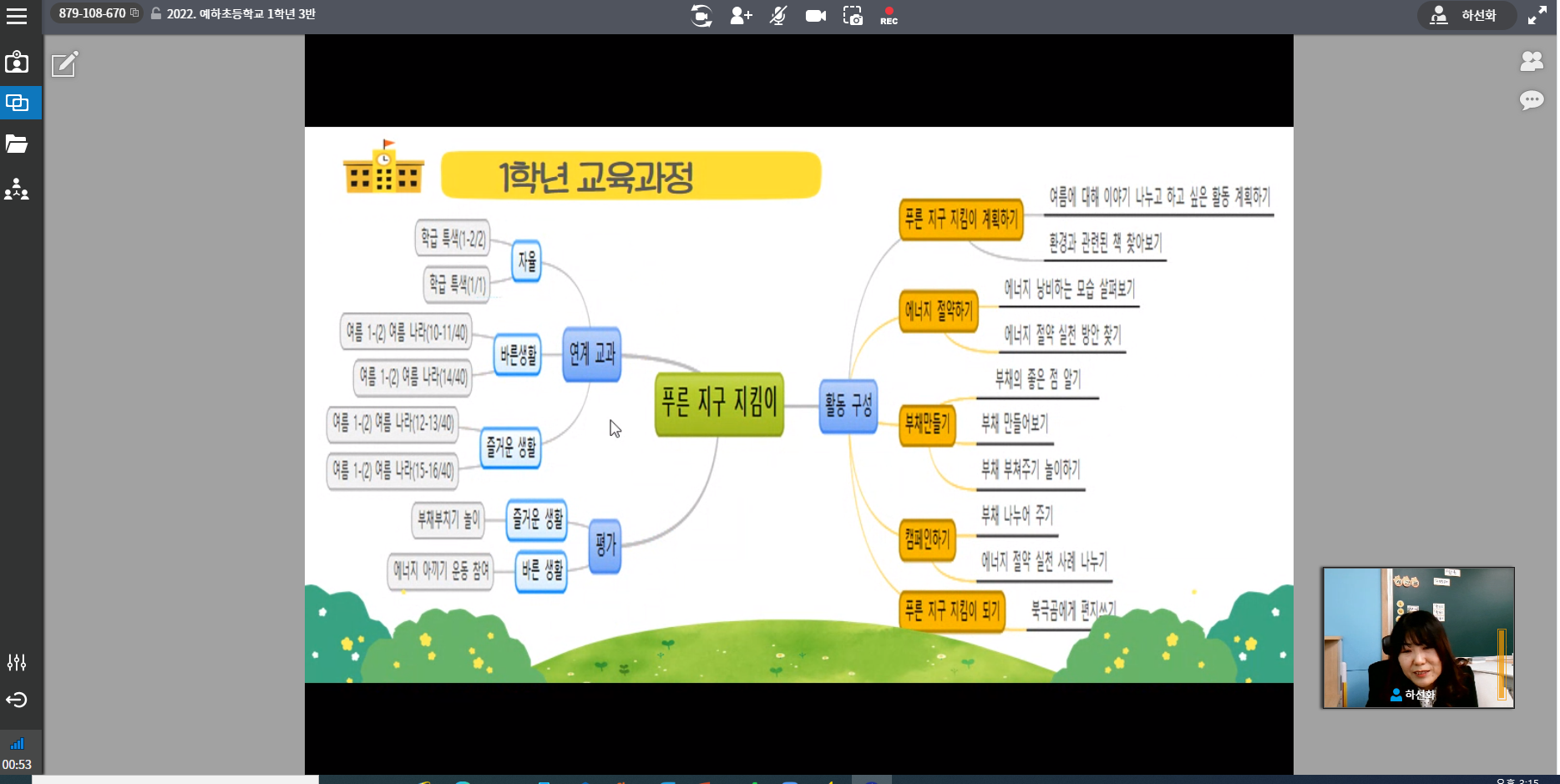
Task: Click the switch camera/refresh icon
Action: click(x=701, y=16)
